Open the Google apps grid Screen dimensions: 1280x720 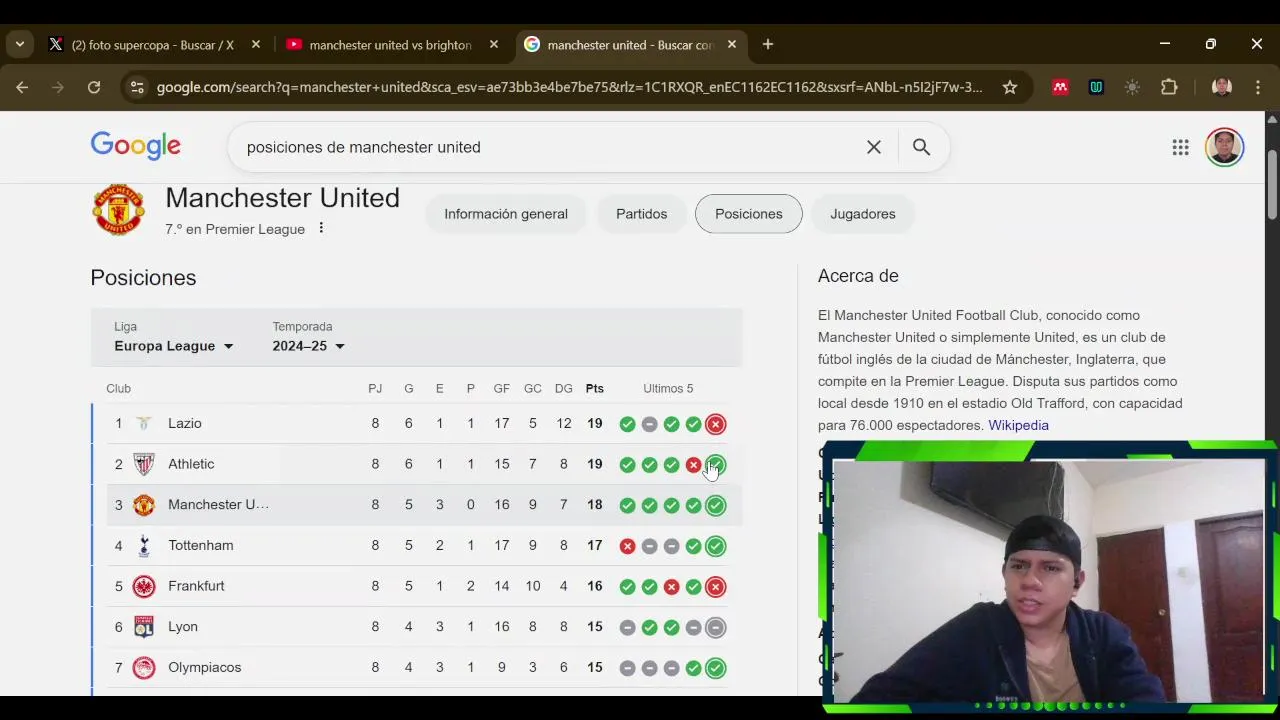click(1180, 147)
